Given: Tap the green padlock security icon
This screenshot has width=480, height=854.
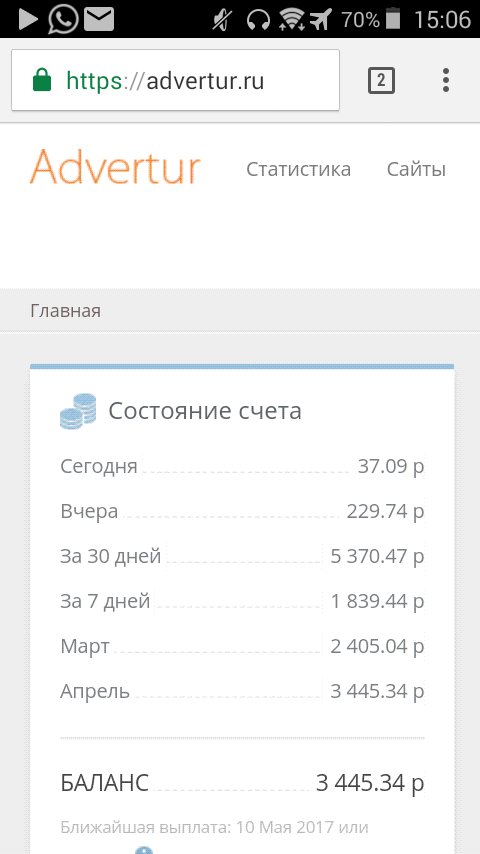Looking at the screenshot, I should pyautogui.click(x=42, y=81).
